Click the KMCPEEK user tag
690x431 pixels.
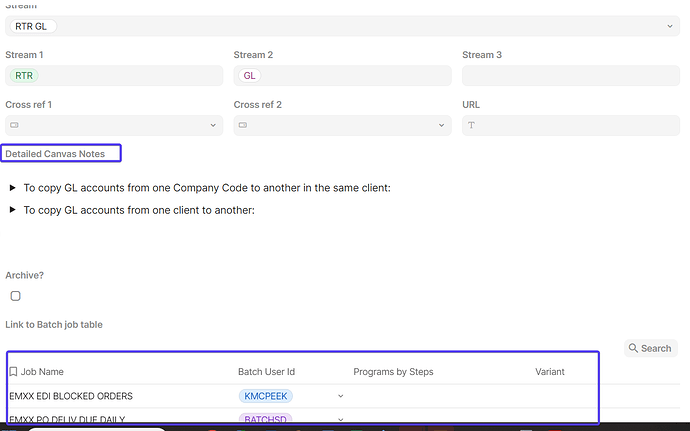266,396
